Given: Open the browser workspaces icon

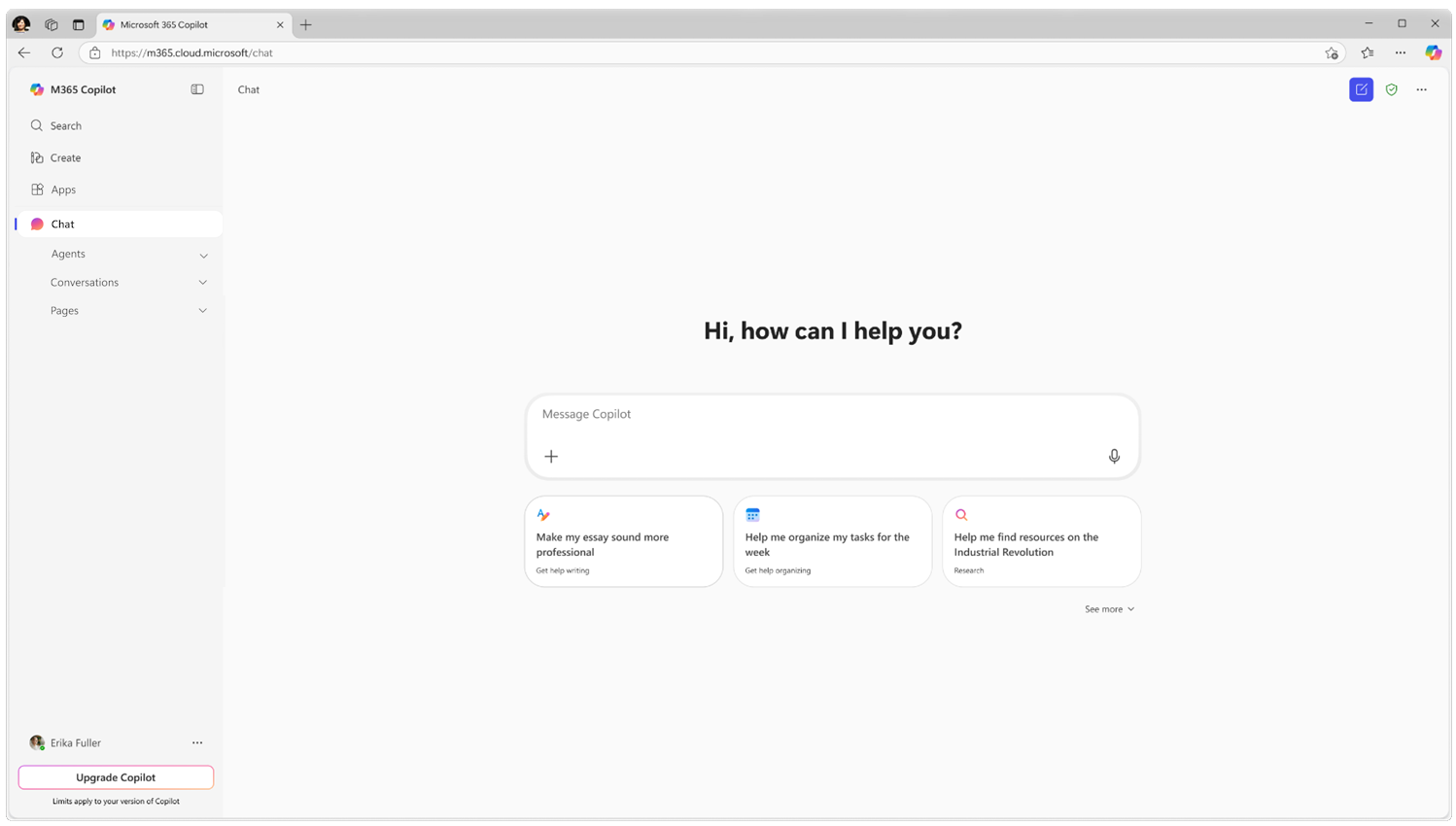Looking at the screenshot, I should 52,24.
